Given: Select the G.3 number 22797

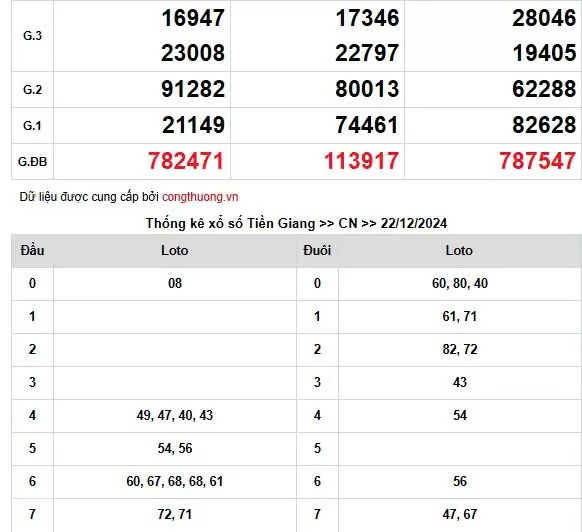Looking at the screenshot, I should pos(367,53).
